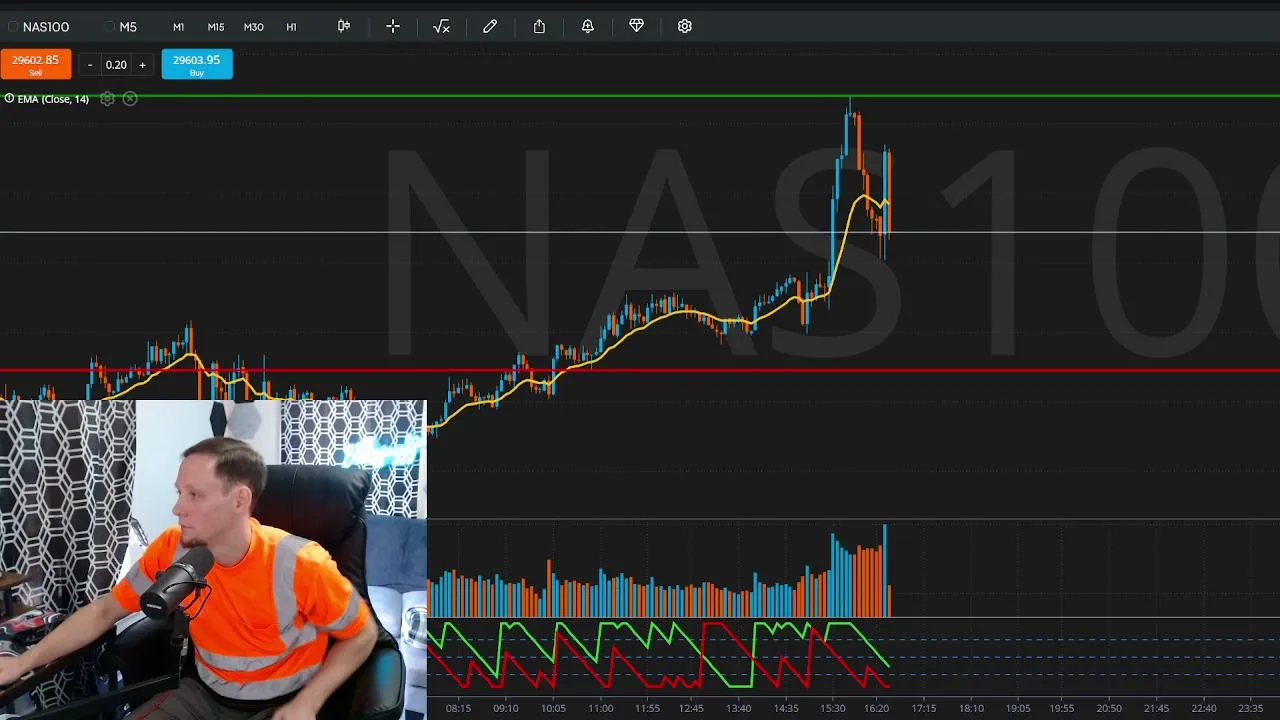Click the 11:00 time axis label

[x=601, y=708]
